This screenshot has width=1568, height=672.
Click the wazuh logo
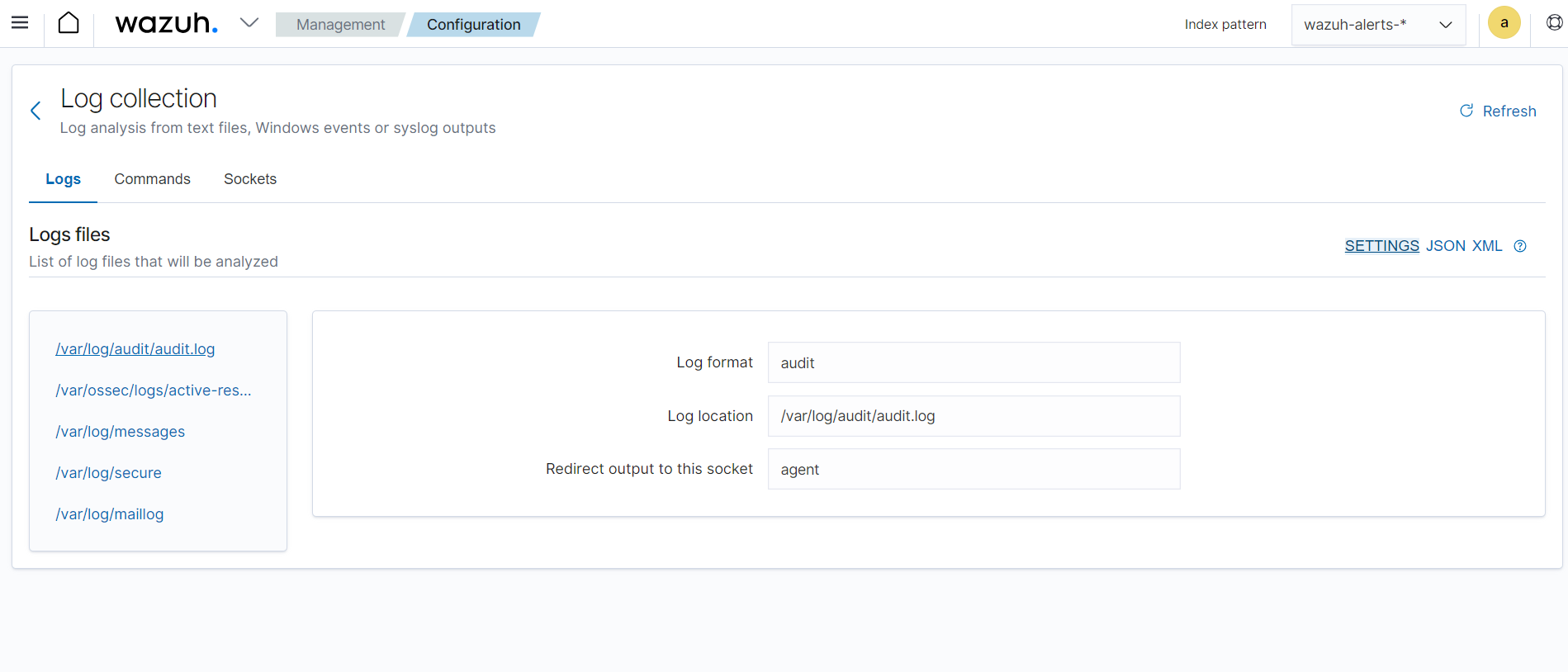[166, 23]
